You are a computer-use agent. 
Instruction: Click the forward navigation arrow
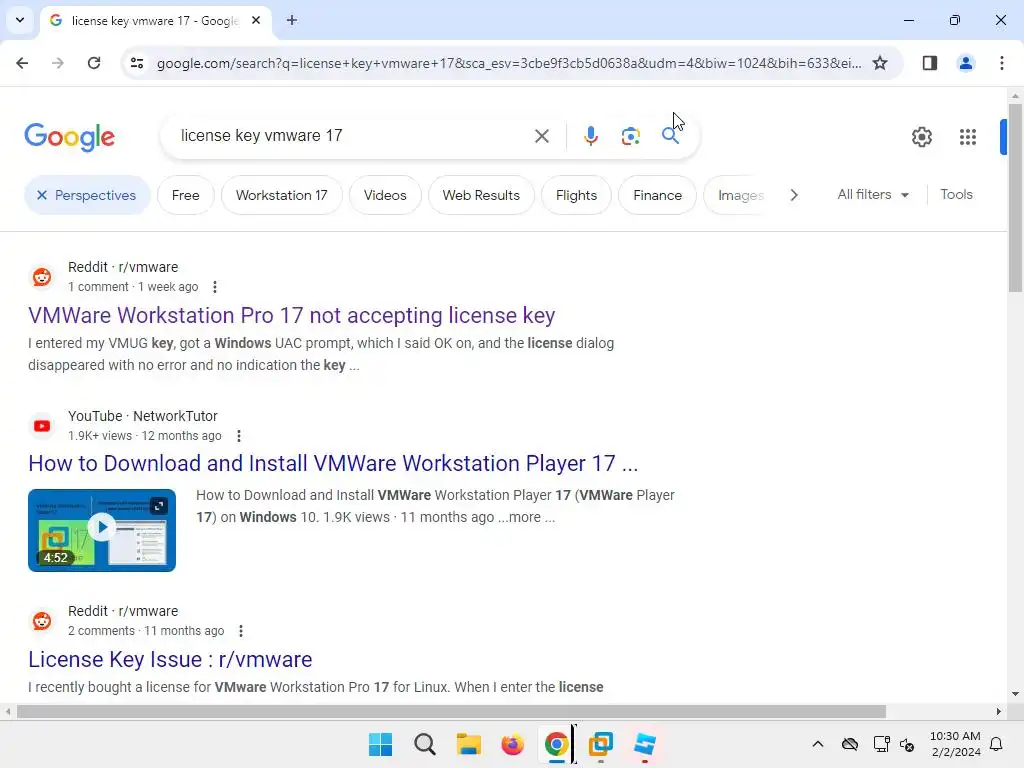click(57, 63)
